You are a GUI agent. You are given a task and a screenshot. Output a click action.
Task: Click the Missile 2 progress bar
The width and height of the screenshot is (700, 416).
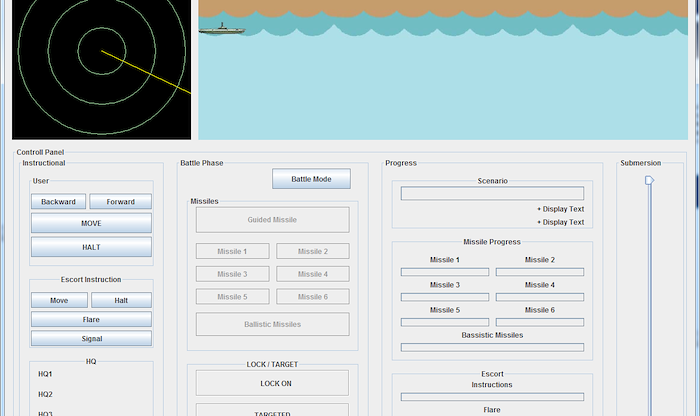pos(540,272)
